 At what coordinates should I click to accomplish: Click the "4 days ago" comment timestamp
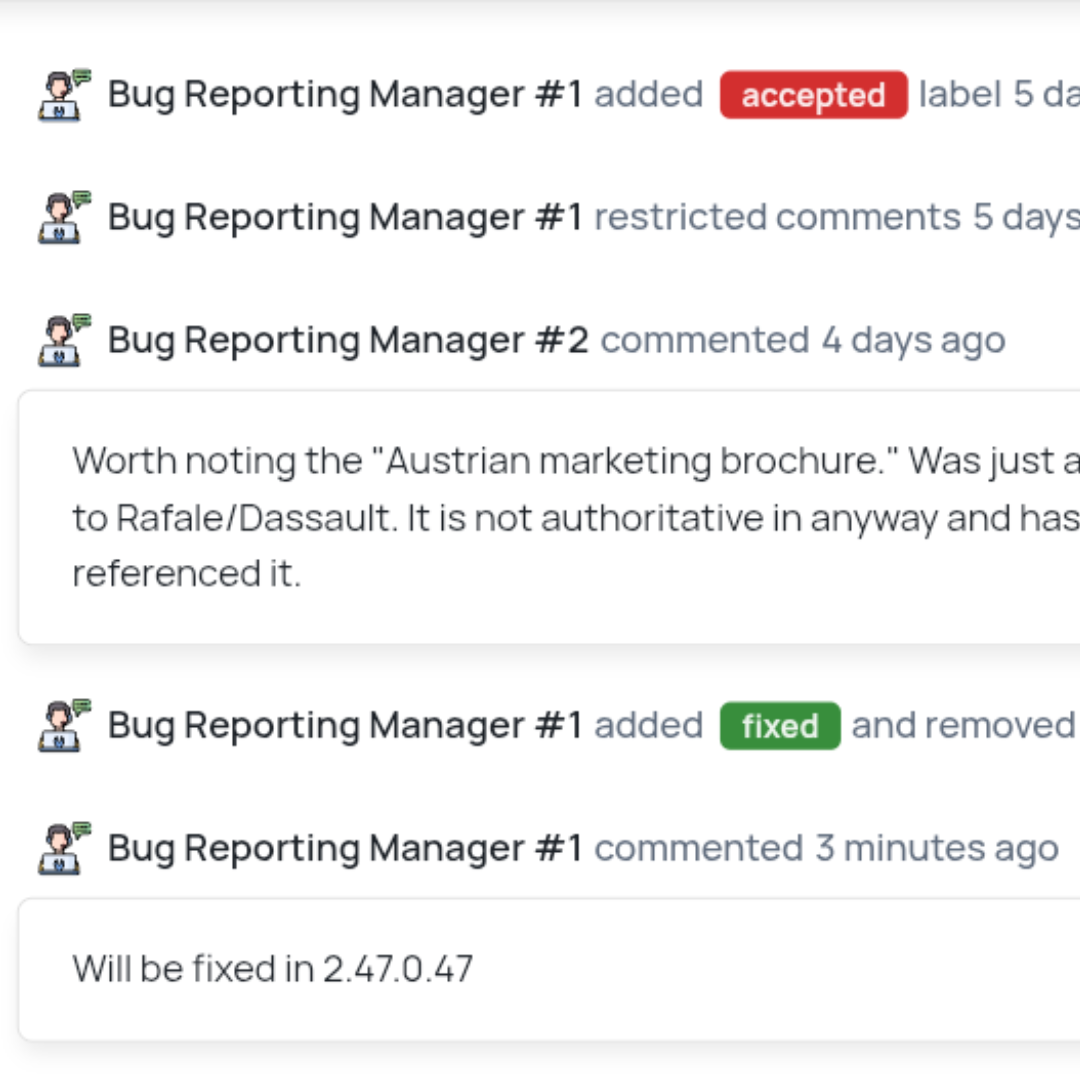click(x=913, y=340)
